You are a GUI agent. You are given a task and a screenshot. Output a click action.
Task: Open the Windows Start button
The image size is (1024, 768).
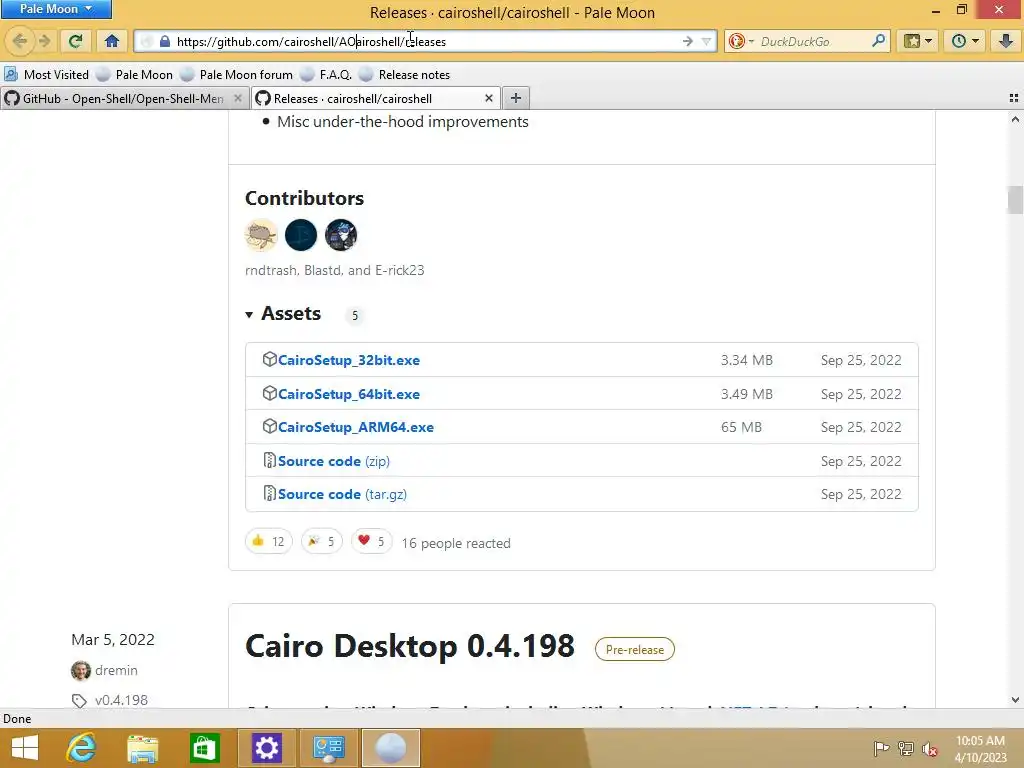[x=25, y=748]
